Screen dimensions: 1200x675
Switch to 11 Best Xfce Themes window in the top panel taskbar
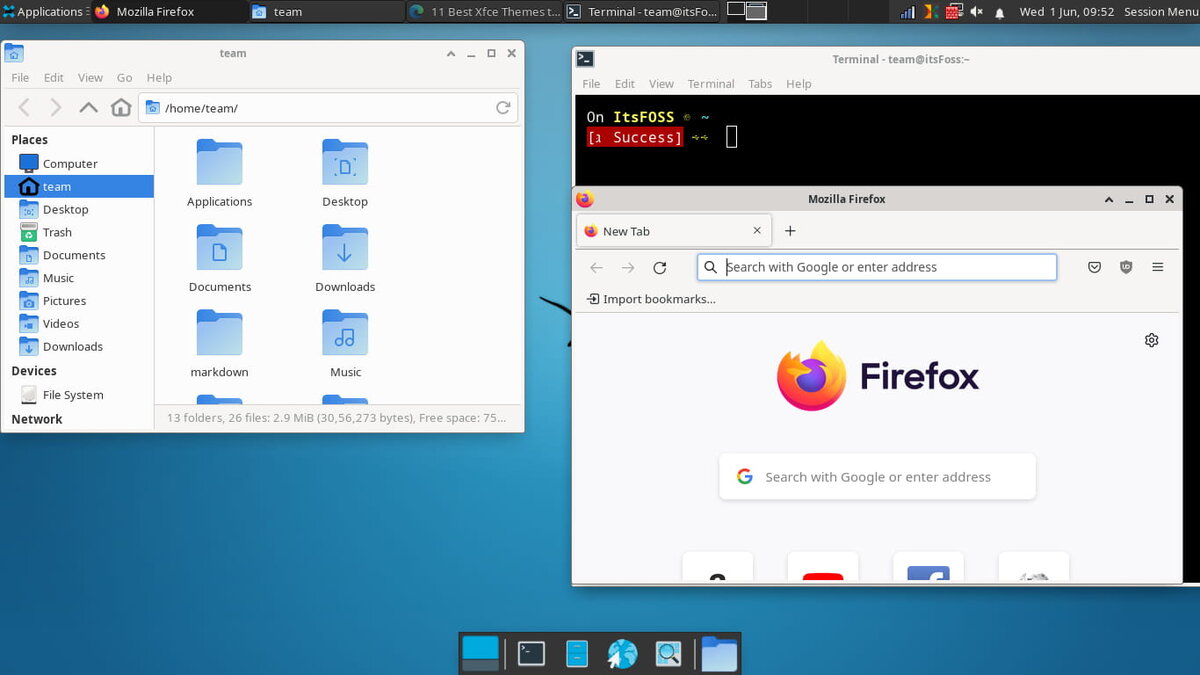tap(484, 12)
